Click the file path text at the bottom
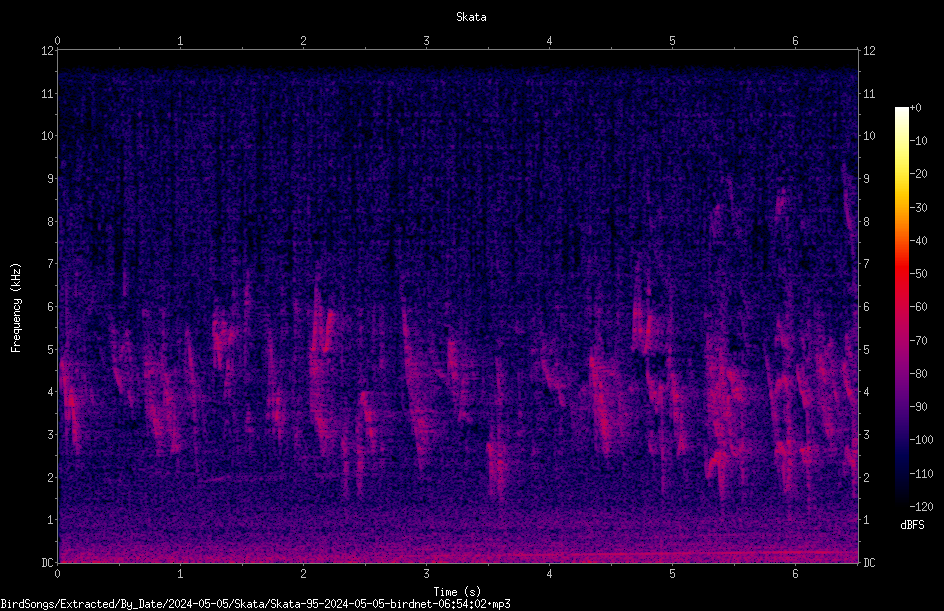 click(x=255, y=604)
